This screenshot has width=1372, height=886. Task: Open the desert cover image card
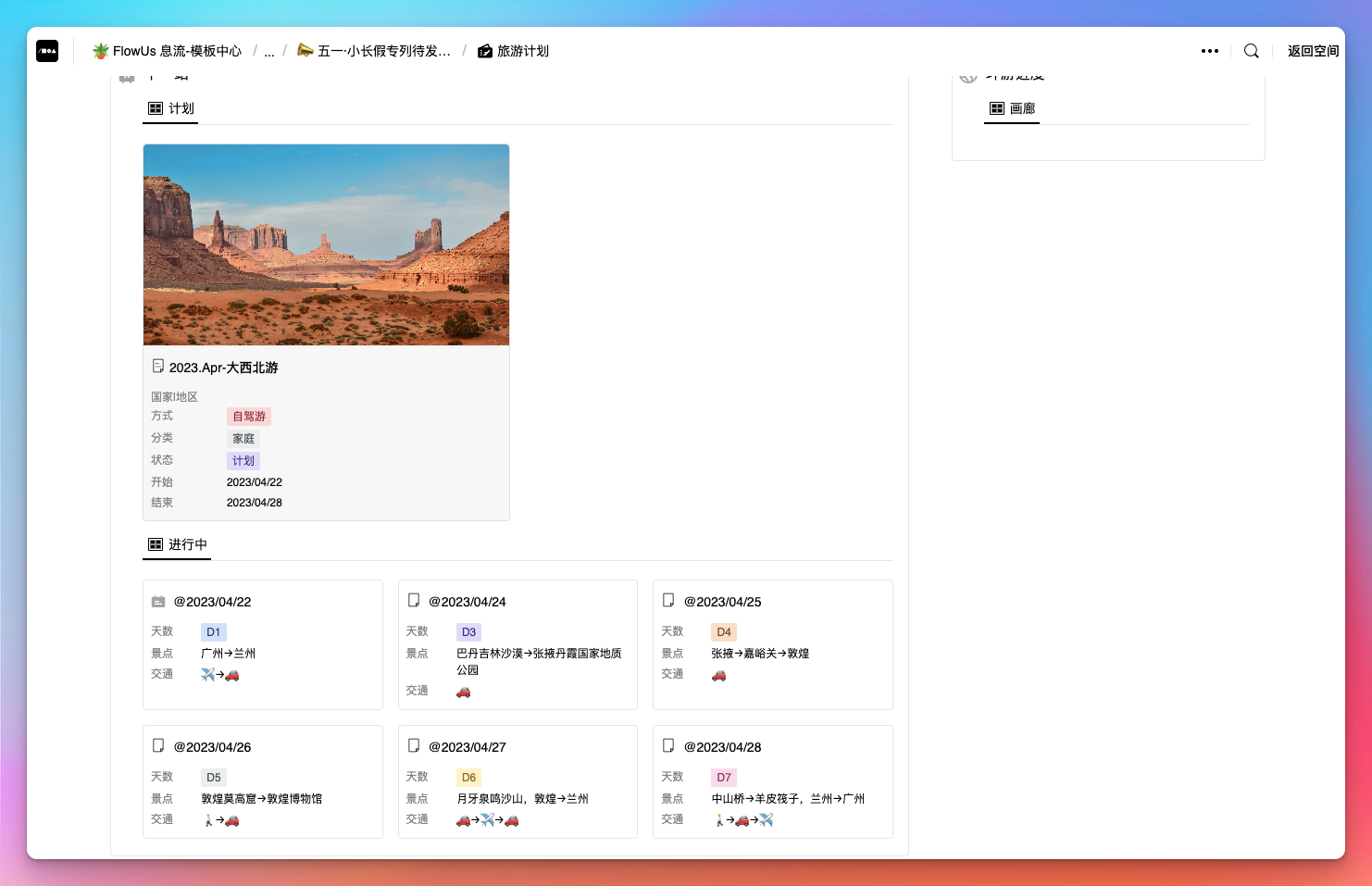(x=326, y=244)
